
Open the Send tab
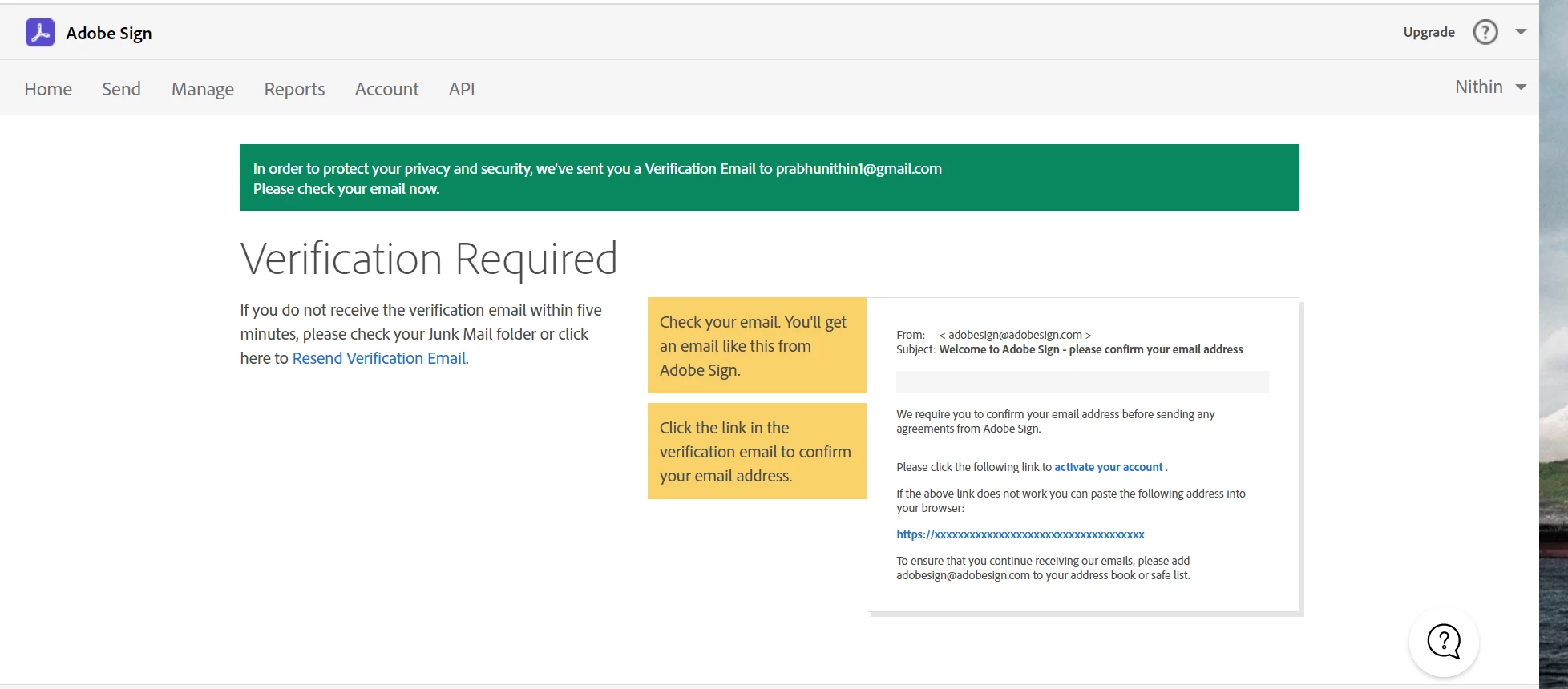coord(121,89)
